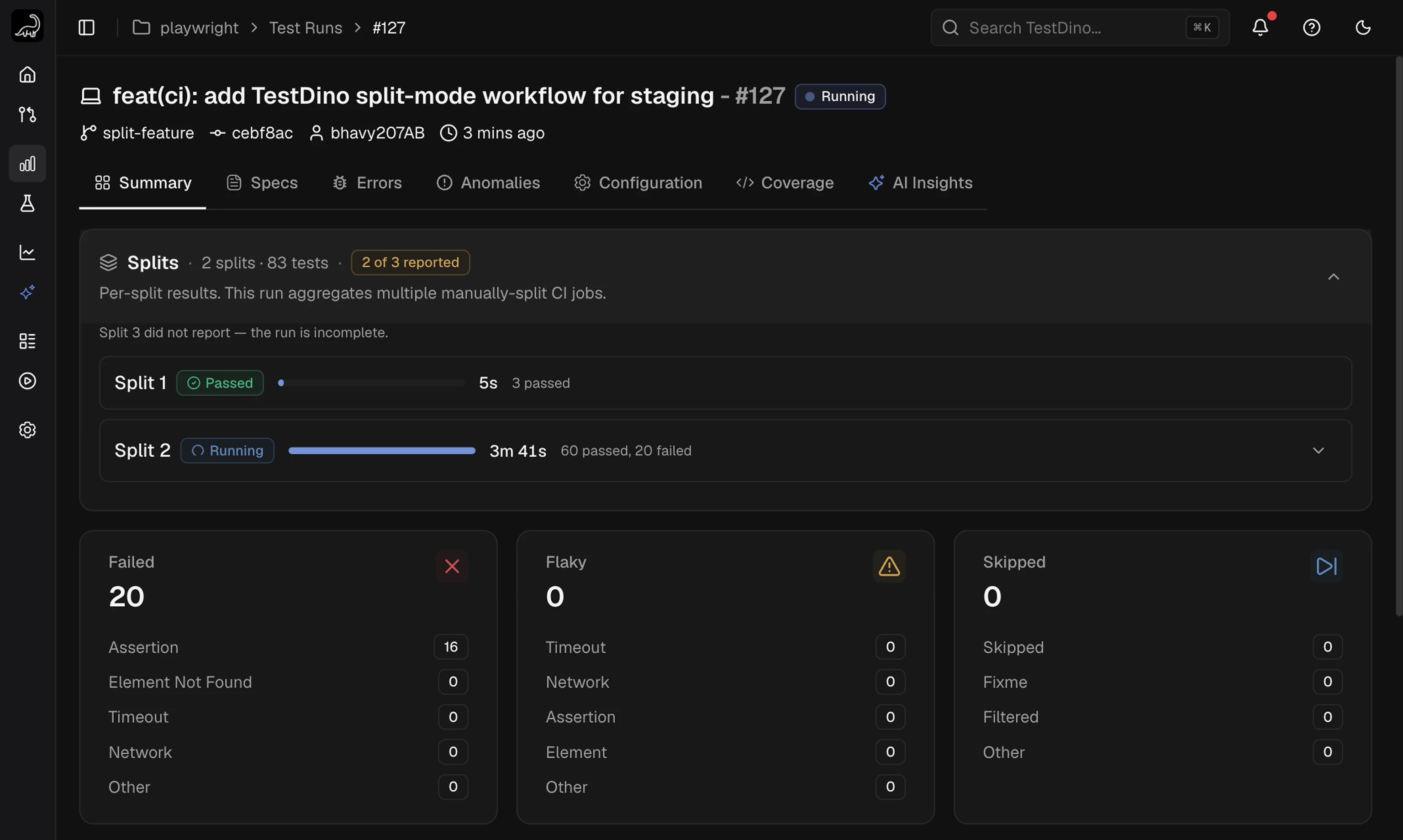Switch to the Specs tab
Screen dimensions: 1403x840
[262, 183]
